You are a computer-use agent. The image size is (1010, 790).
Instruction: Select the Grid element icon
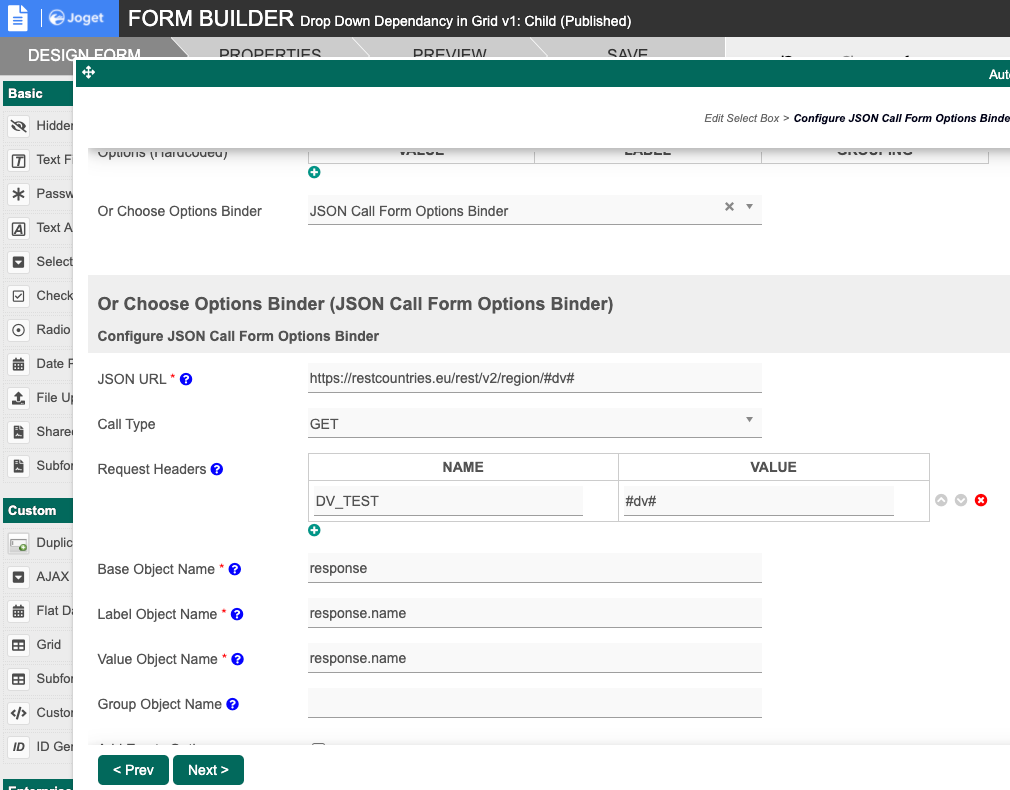(18, 645)
